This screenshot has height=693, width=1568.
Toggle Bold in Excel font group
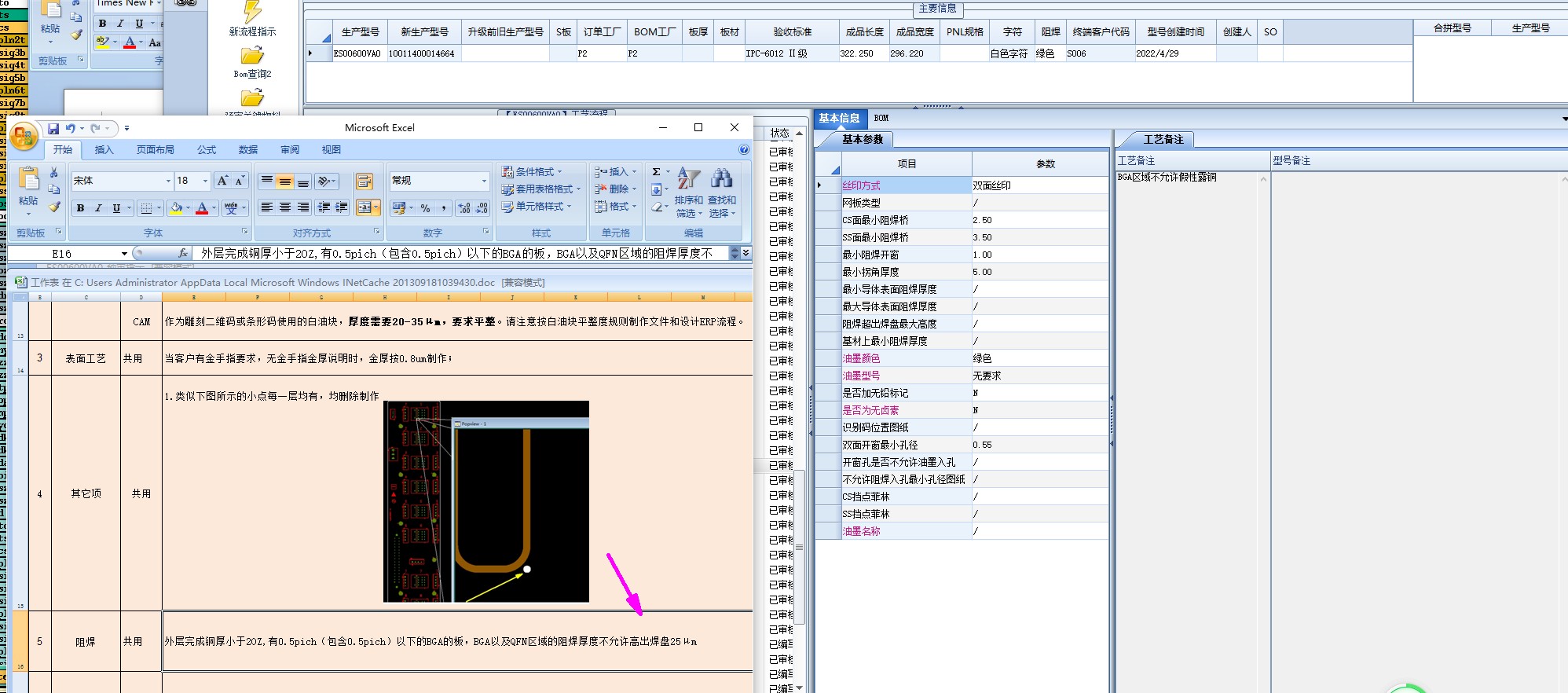(80, 208)
